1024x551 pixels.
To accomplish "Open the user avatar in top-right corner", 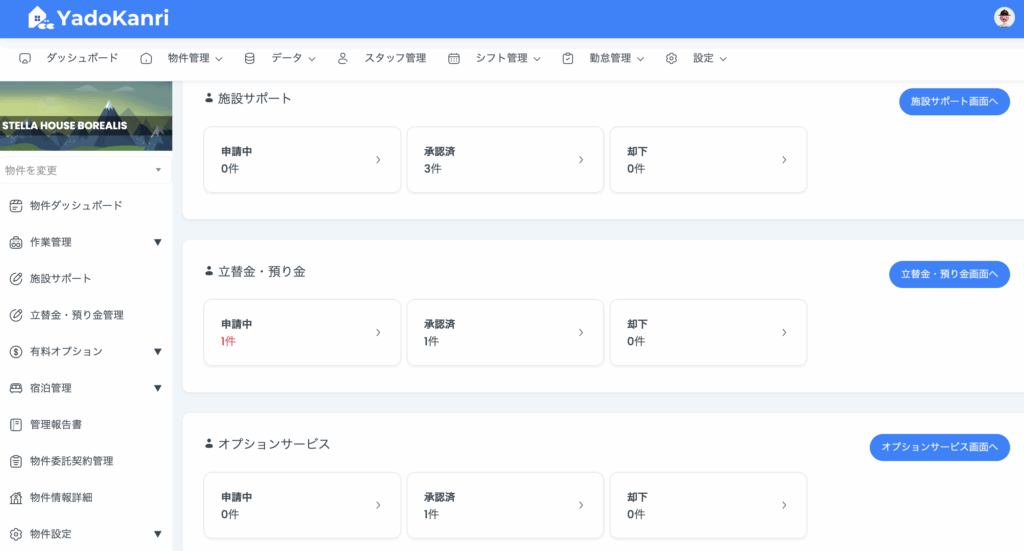I will point(1003,17).
